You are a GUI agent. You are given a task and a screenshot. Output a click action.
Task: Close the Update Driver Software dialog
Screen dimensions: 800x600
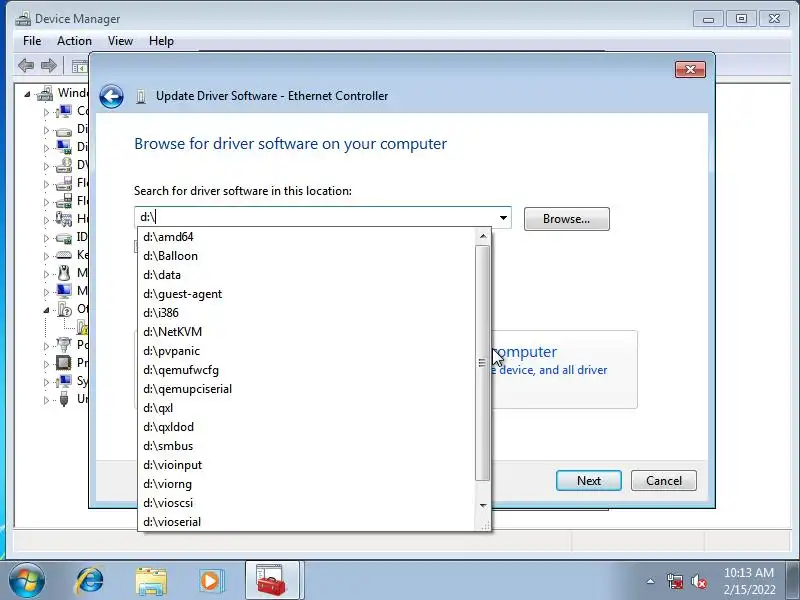pos(690,69)
